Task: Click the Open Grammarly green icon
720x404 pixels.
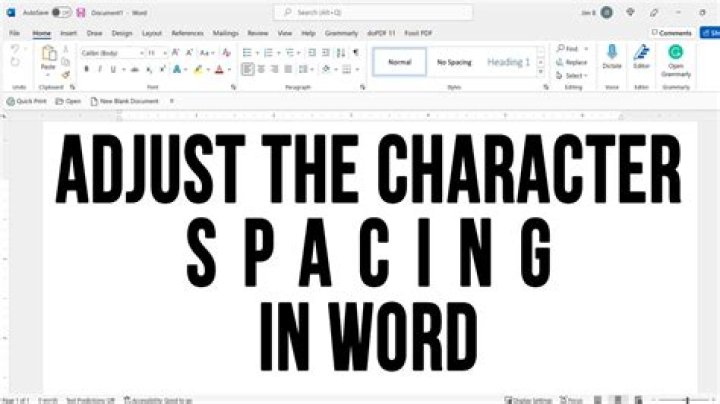Action: pyautogui.click(x=675, y=52)
